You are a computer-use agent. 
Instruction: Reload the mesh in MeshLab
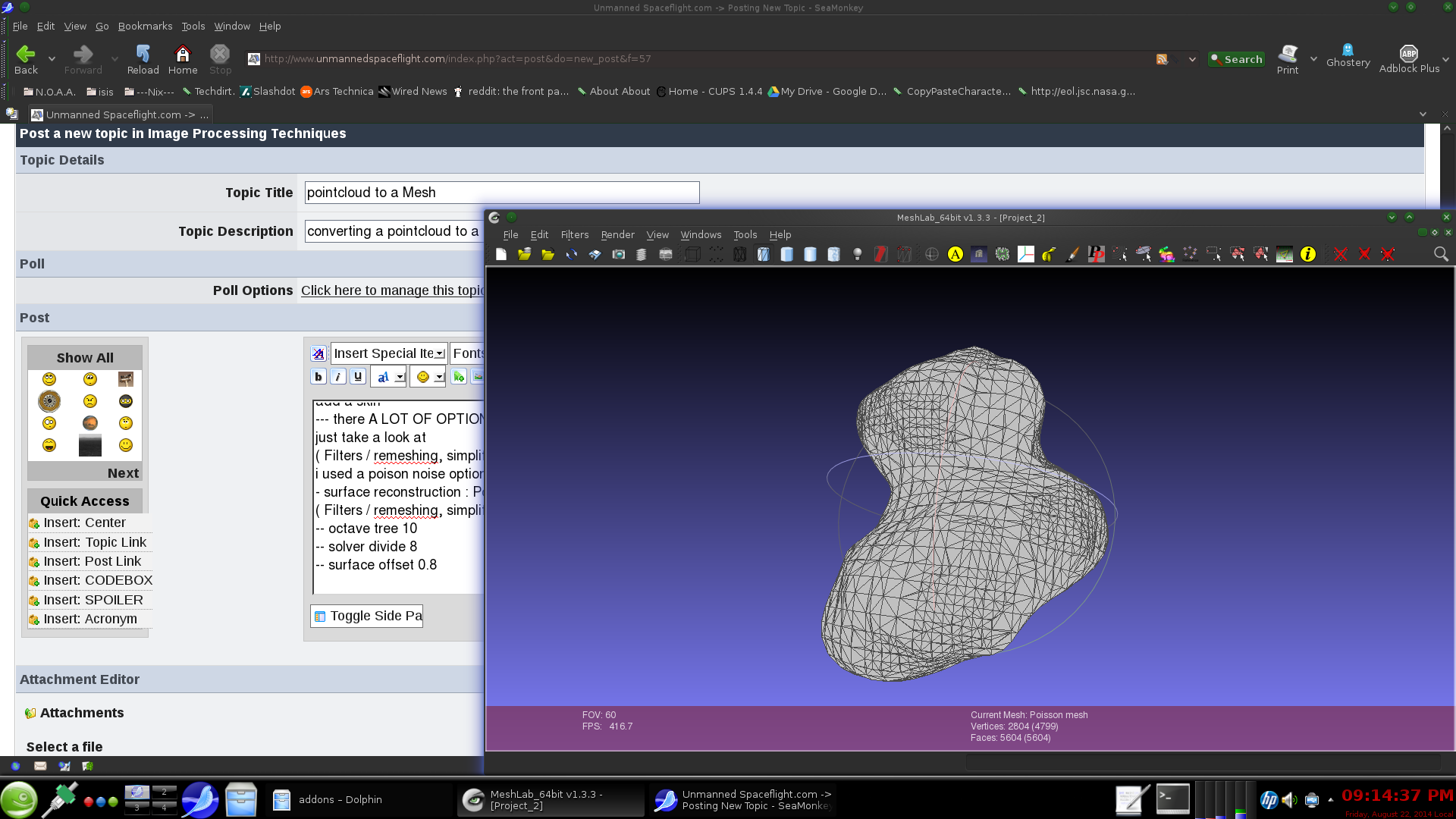[572, 255]
